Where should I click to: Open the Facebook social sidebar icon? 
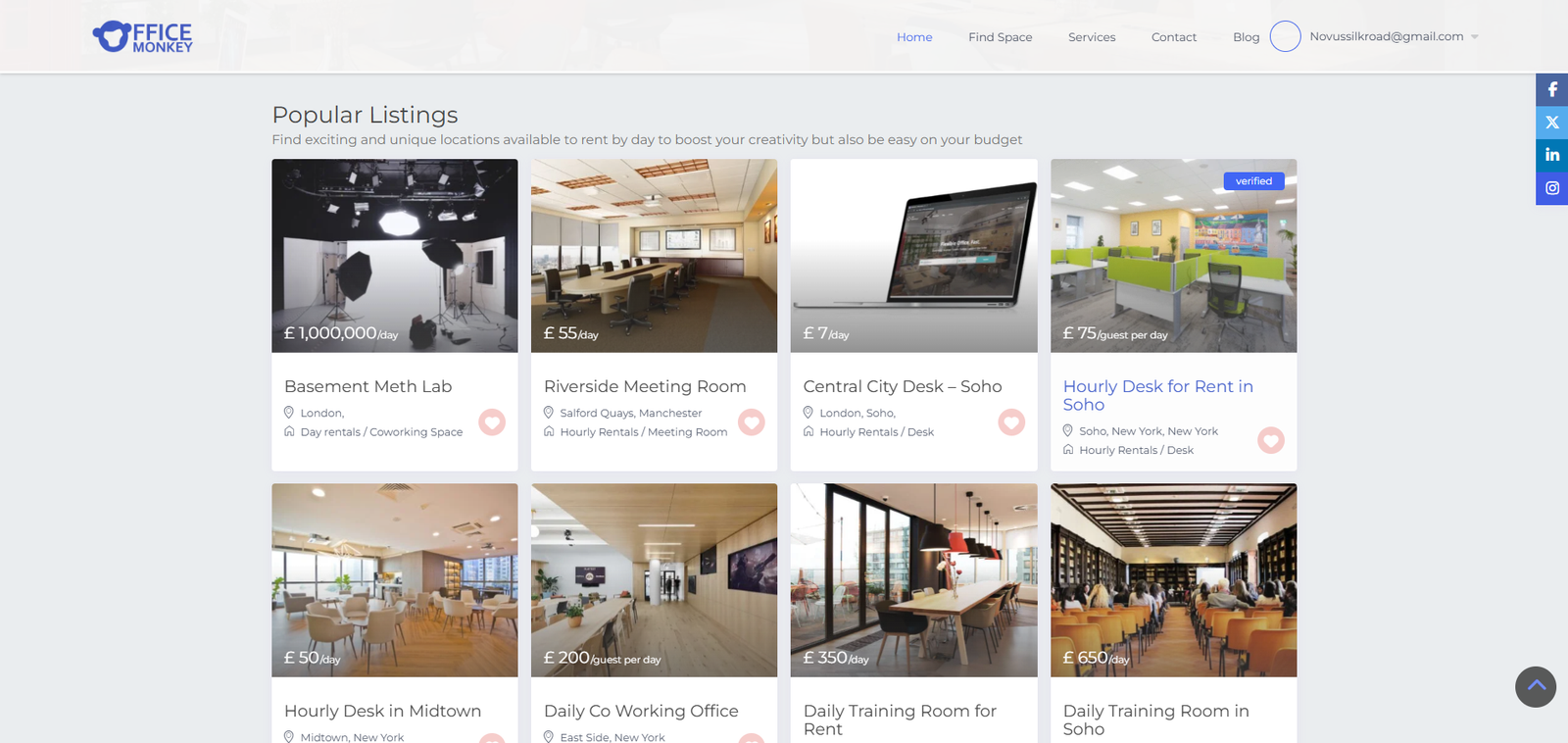point(1551,90)
